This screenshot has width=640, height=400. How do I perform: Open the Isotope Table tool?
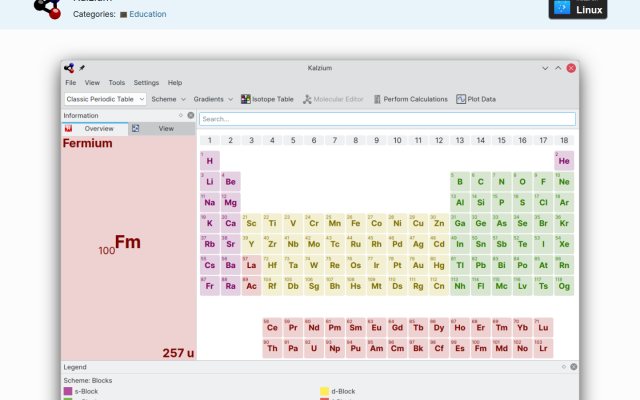click(267, 99)
